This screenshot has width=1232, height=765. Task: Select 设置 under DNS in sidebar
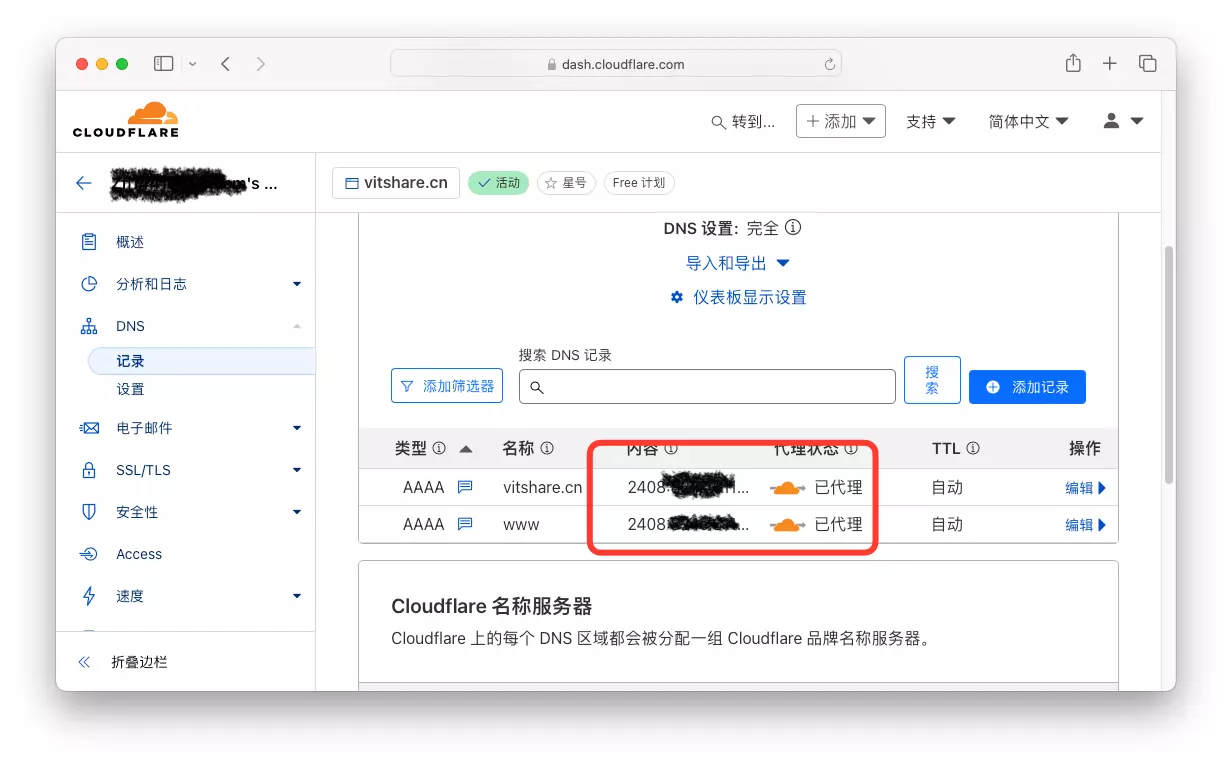(130, 389)
